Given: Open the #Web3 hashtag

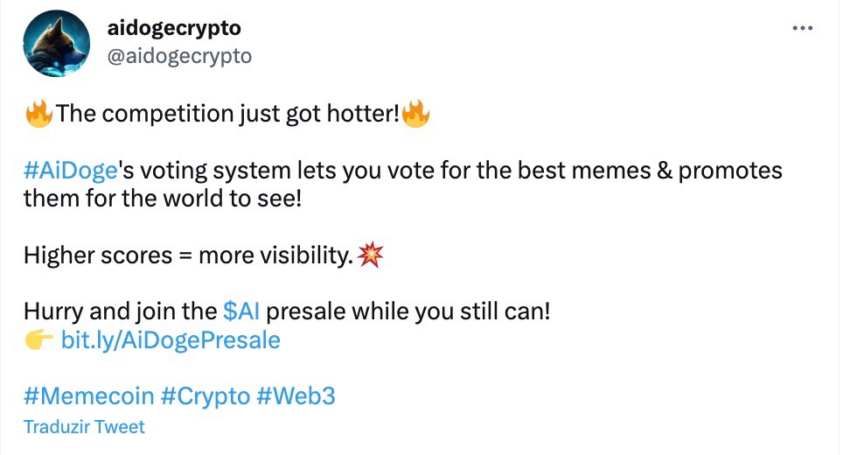Looking at the screenshot, I should coord(296,396).
